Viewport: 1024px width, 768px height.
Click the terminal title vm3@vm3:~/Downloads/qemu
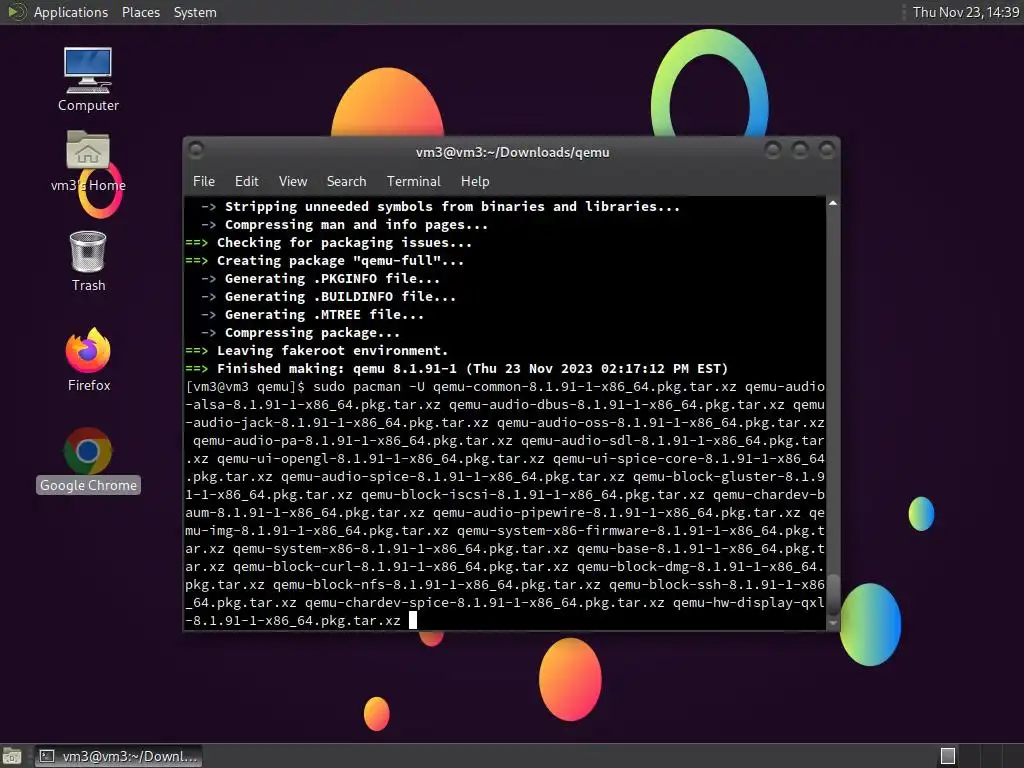point(513,152)
